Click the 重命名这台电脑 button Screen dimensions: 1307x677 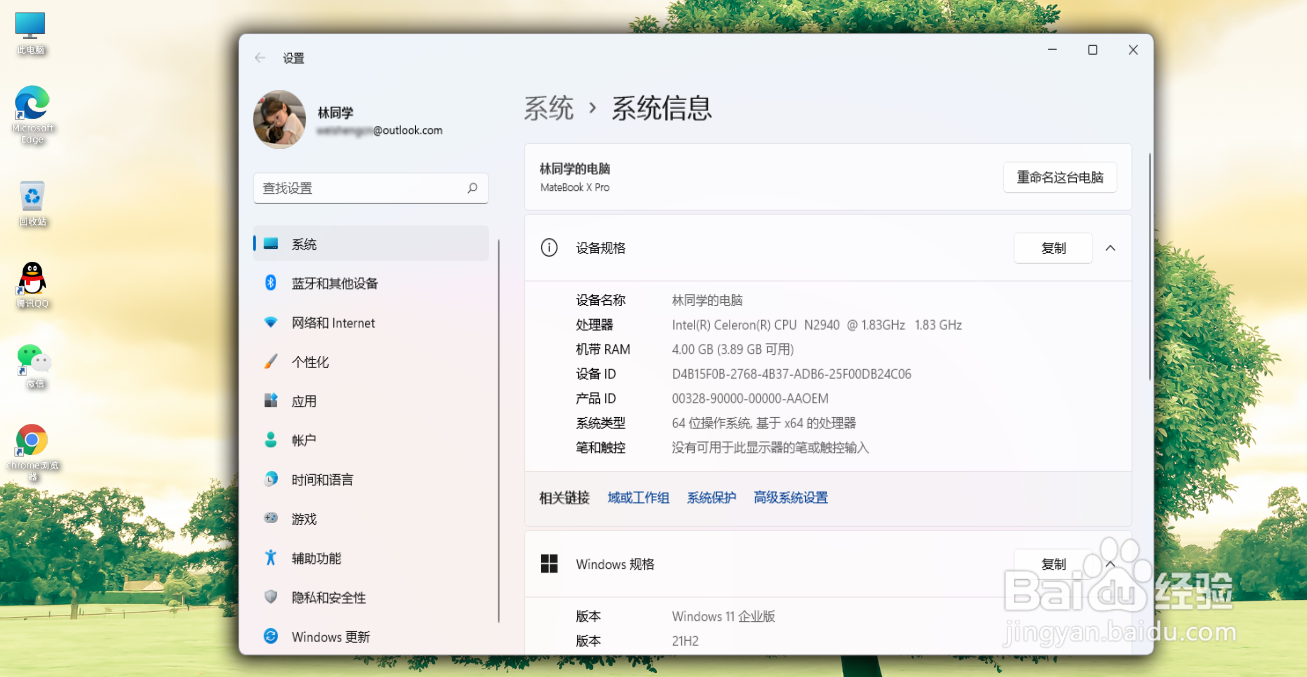click(1060, 177)
